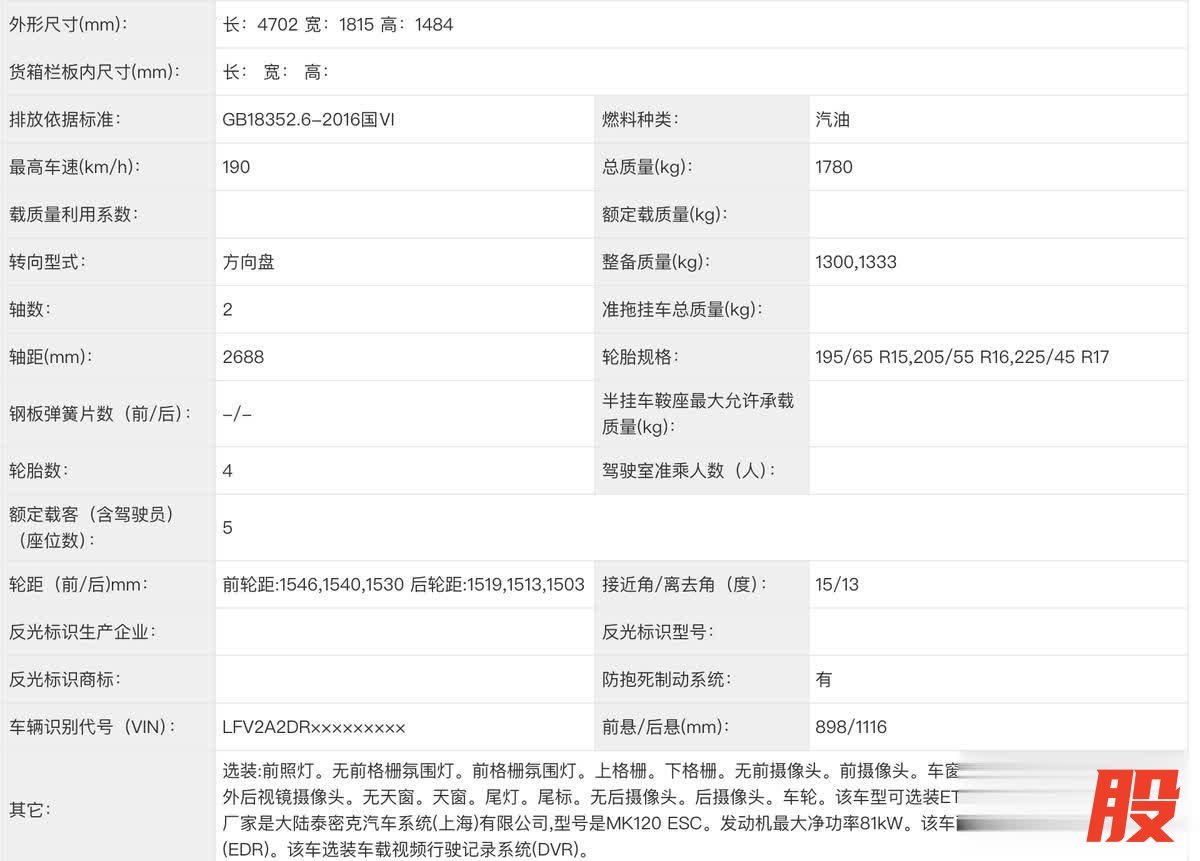This screenshot has height=861, width=1200.
Task: Click the GB18352.6-2016国VI emission standard value
Action: pyautogui.click(x=308, y=120)
